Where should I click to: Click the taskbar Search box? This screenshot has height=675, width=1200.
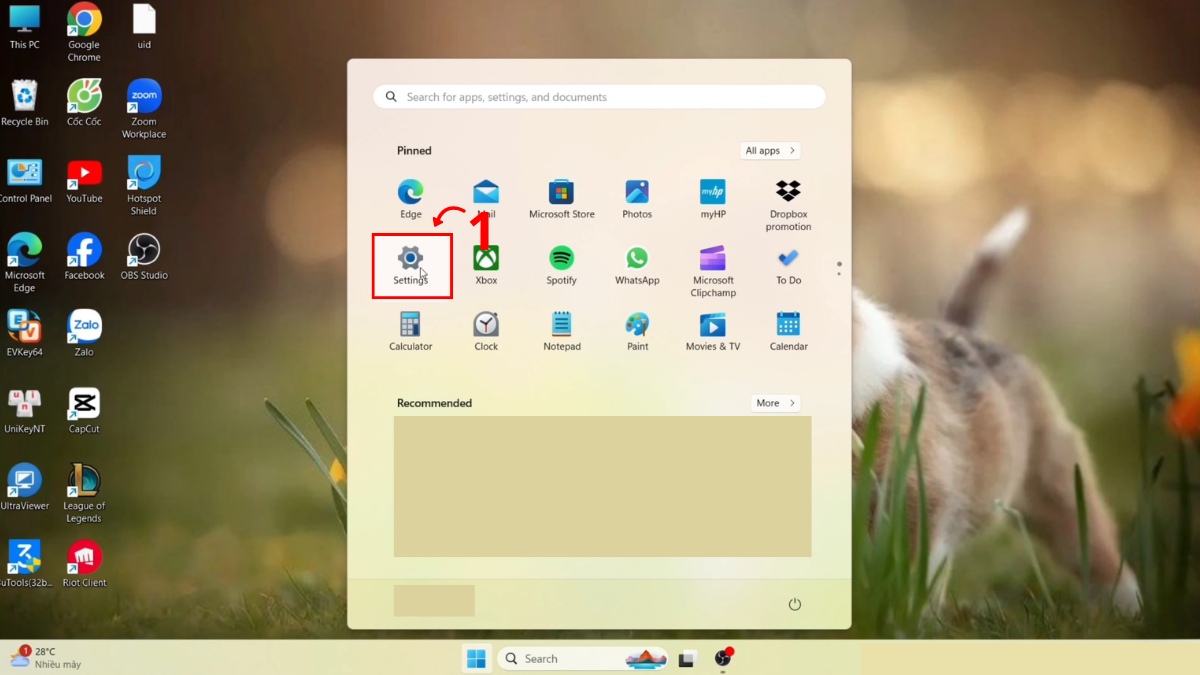click(x=583, y=658)
